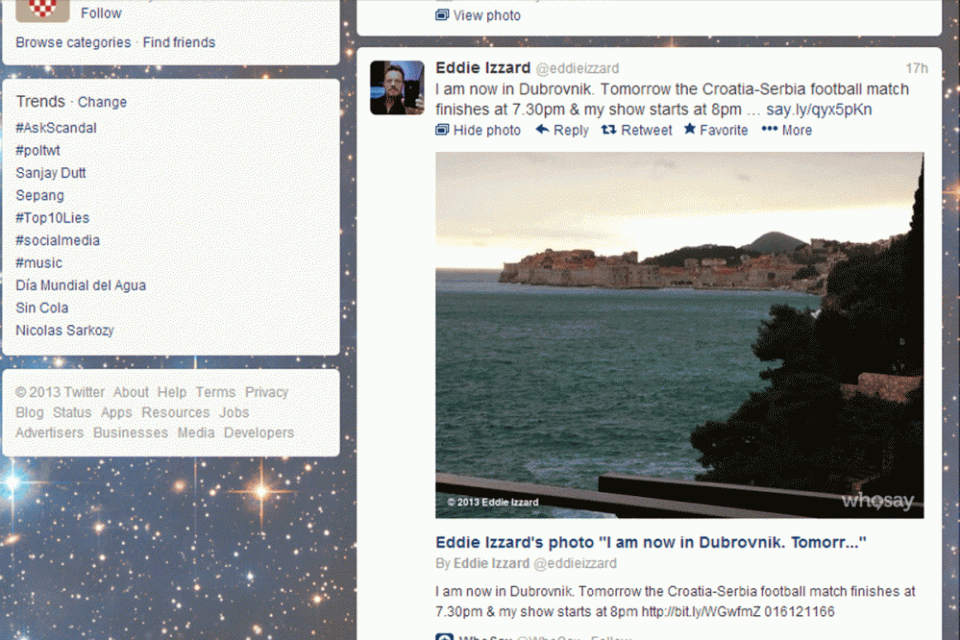Open the Apps footer link
The height and width of the screenshot is (640, 960).
[116, 412]
